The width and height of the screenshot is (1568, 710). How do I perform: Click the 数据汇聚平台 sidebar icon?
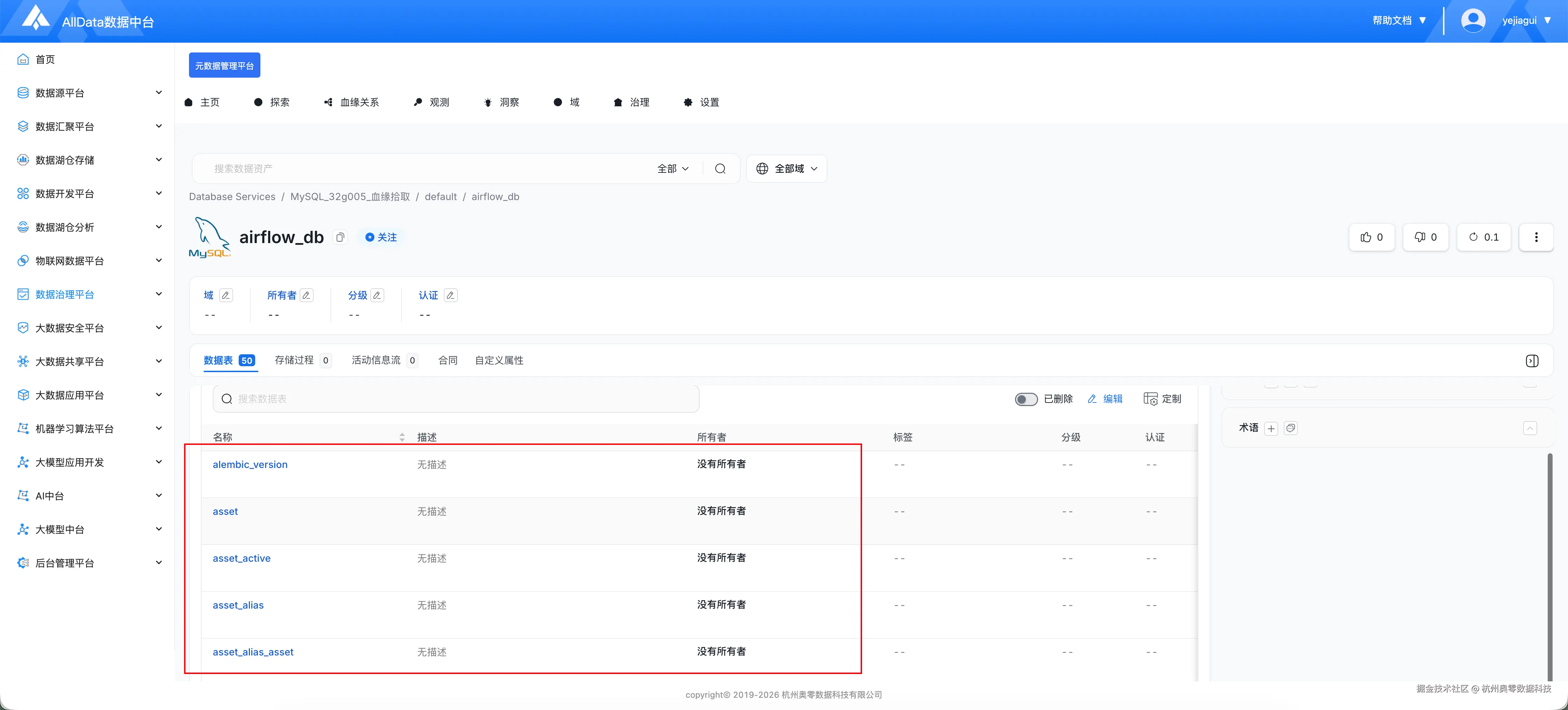tap(23, 126)
